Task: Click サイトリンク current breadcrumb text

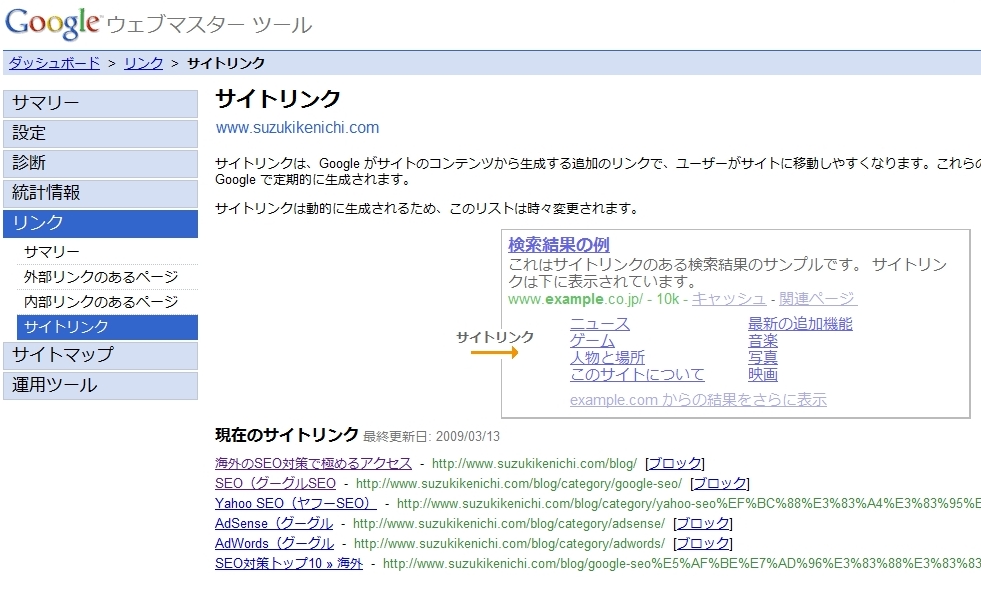Action: point(226,63)
